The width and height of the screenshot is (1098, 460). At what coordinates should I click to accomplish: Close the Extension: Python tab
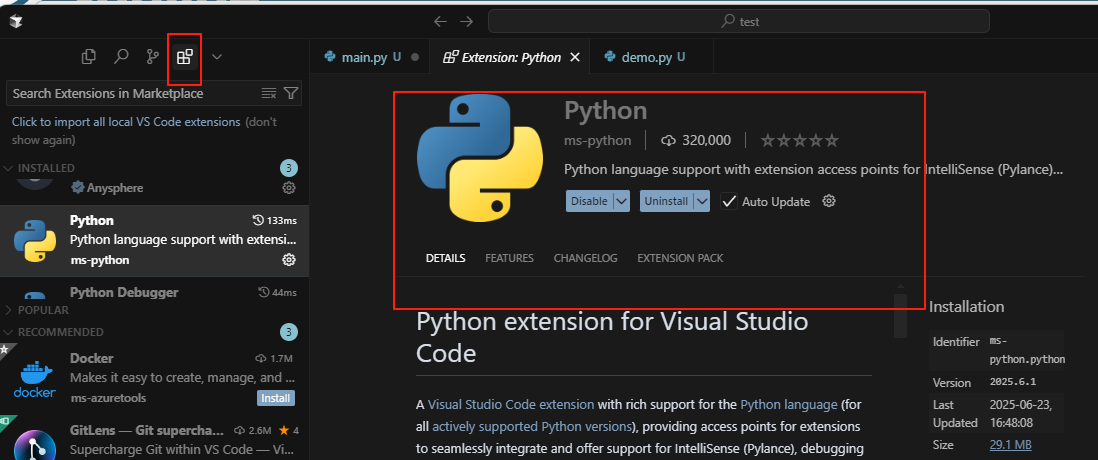click(575, 57)
